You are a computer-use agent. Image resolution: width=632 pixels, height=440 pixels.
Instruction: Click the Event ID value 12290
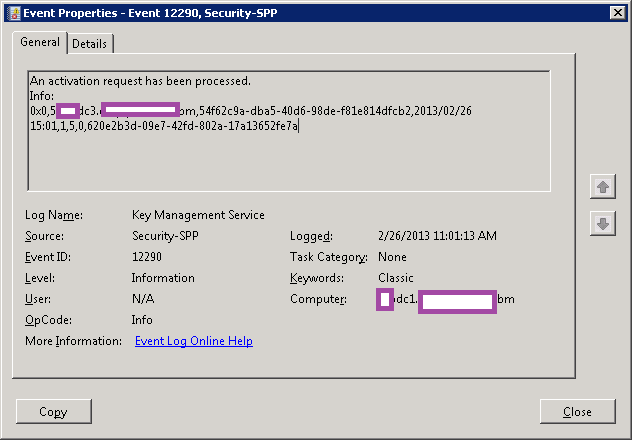coord(148,257)
